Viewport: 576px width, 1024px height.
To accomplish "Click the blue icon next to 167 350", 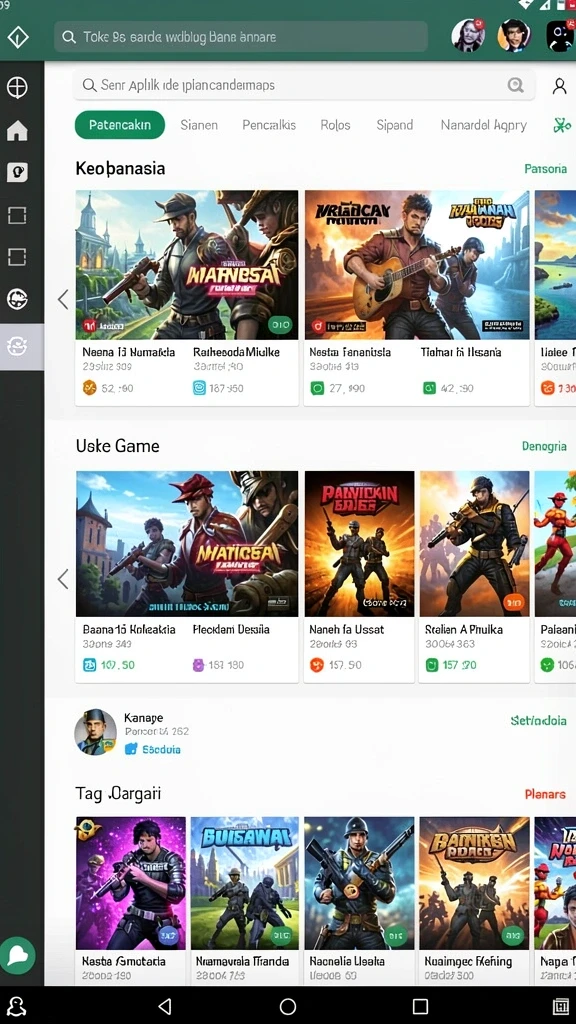I will coord(199,388).
